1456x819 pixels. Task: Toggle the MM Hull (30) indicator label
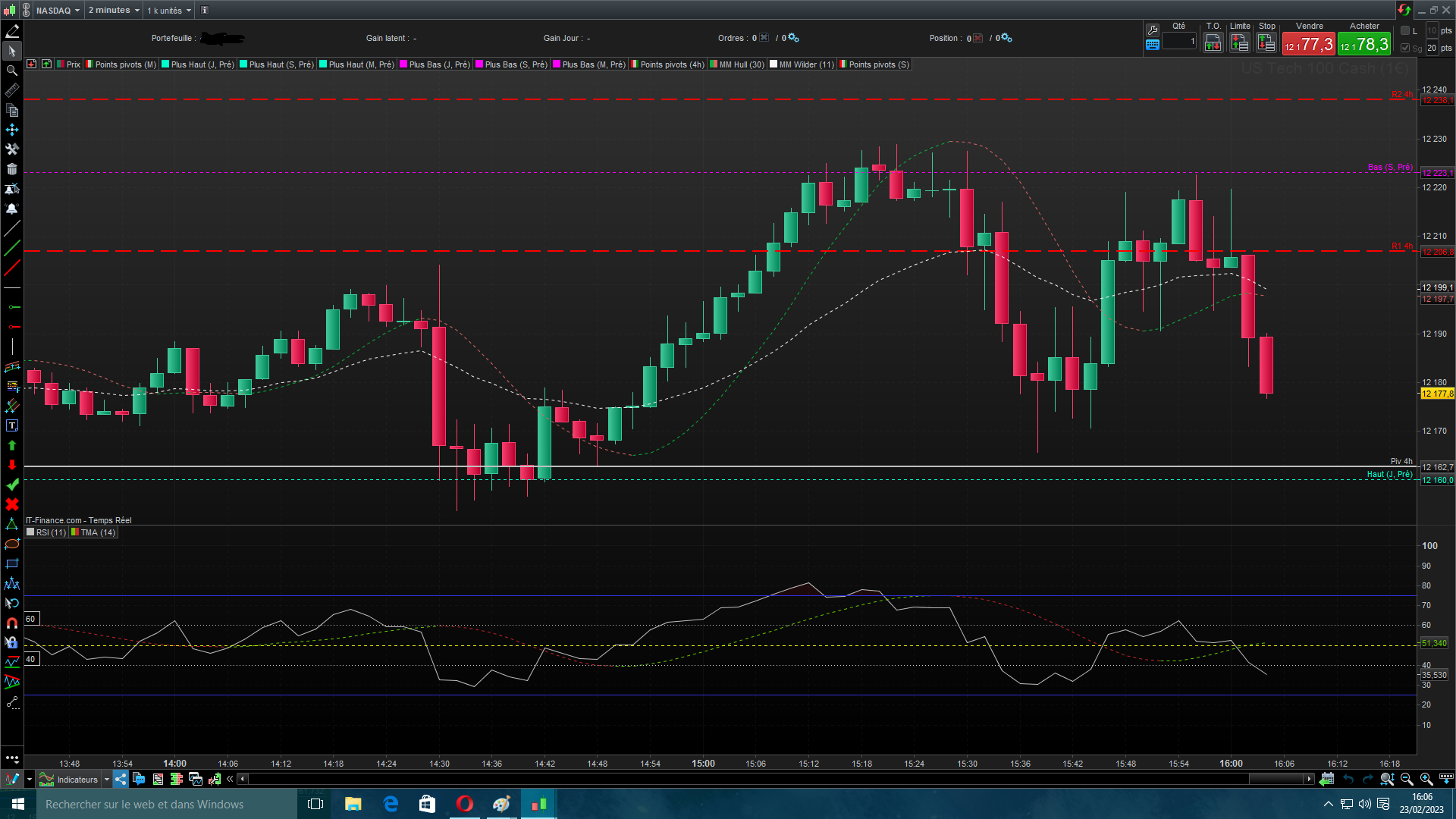coord(736,64)
